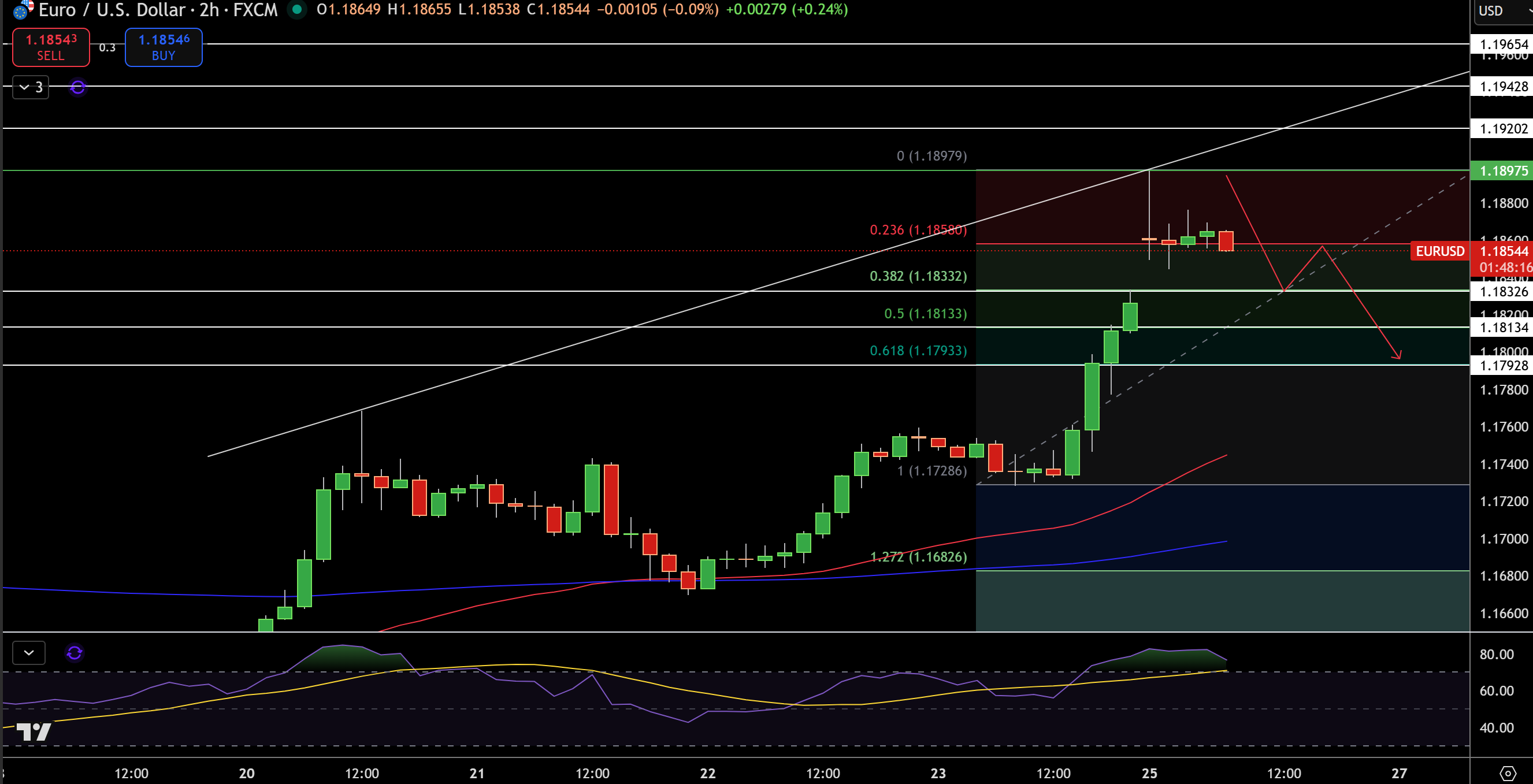Click the BUY button showing 1.18546

pos(163,47)
